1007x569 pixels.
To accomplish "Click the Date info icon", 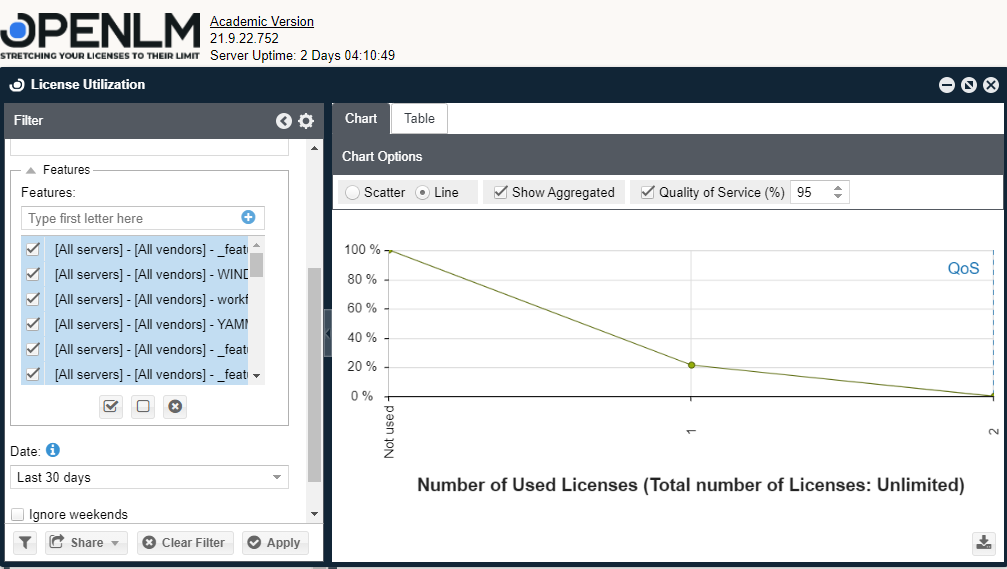I will tap(53, 450).
